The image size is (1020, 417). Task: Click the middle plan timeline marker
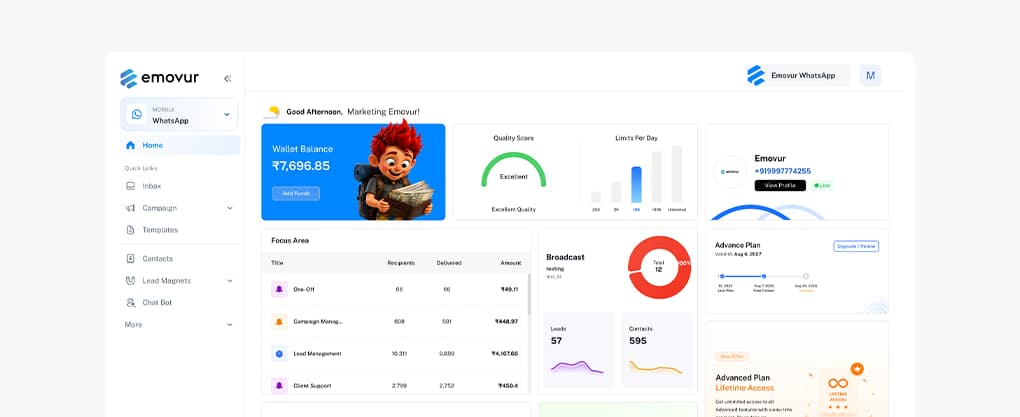[764, 276]
